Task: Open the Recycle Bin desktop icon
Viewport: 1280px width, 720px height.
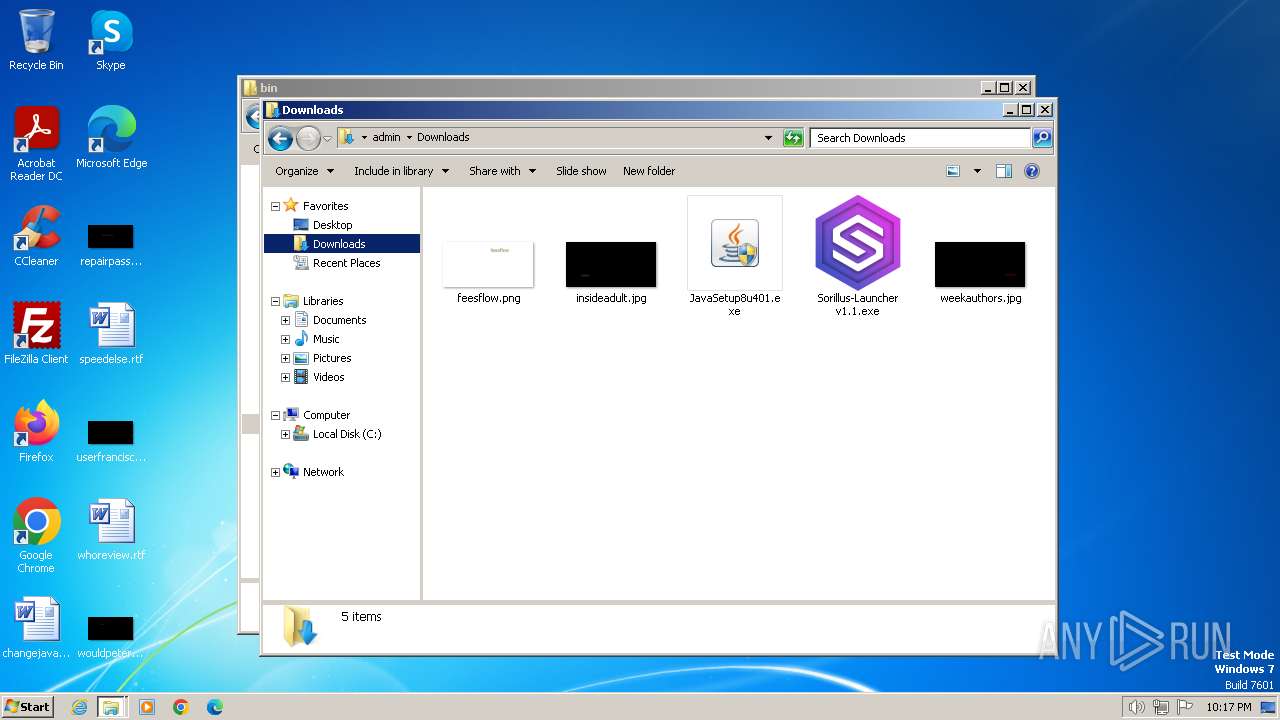Action: 36,40
